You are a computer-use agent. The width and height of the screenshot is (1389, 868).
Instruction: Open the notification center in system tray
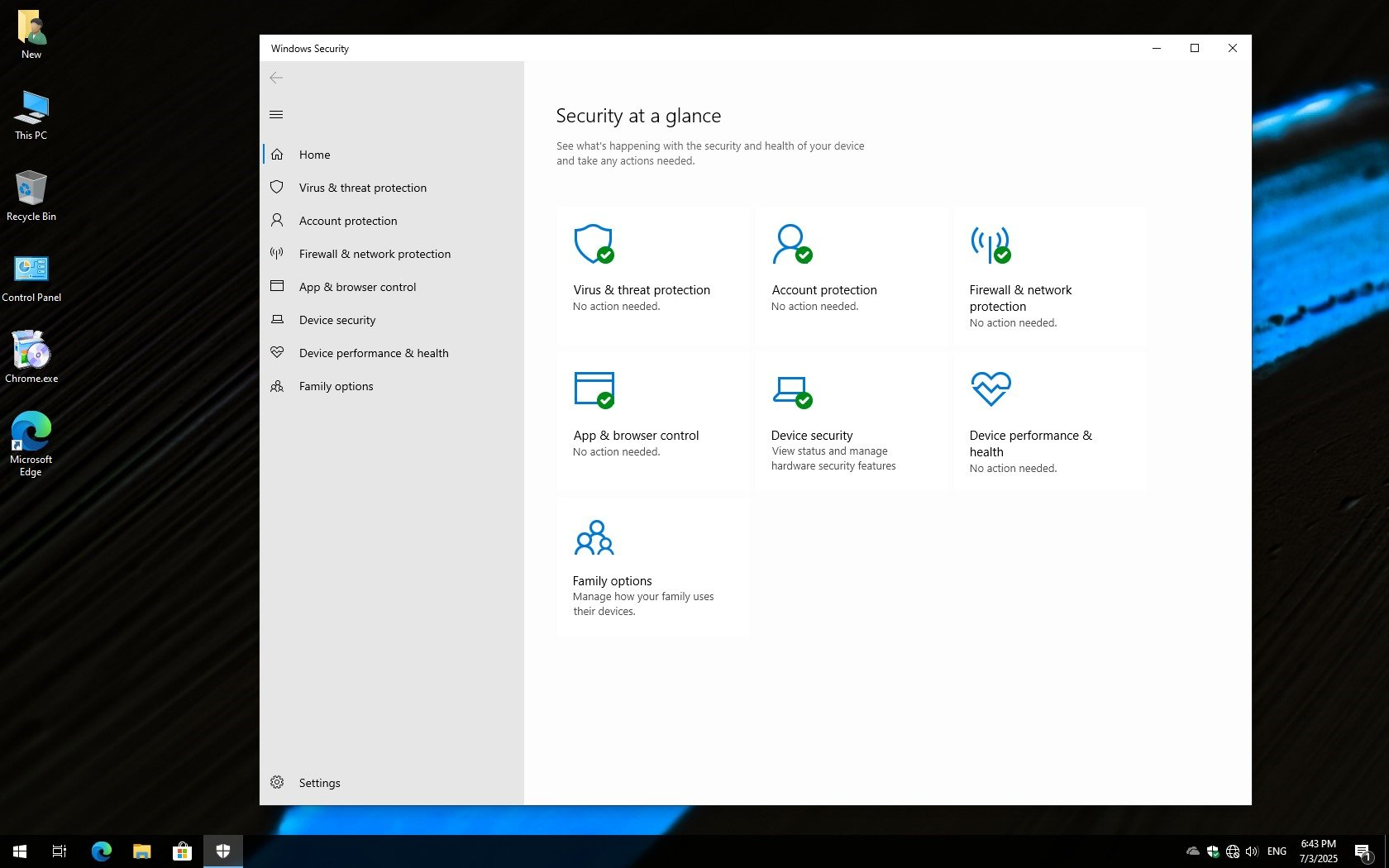[1363, 851]
